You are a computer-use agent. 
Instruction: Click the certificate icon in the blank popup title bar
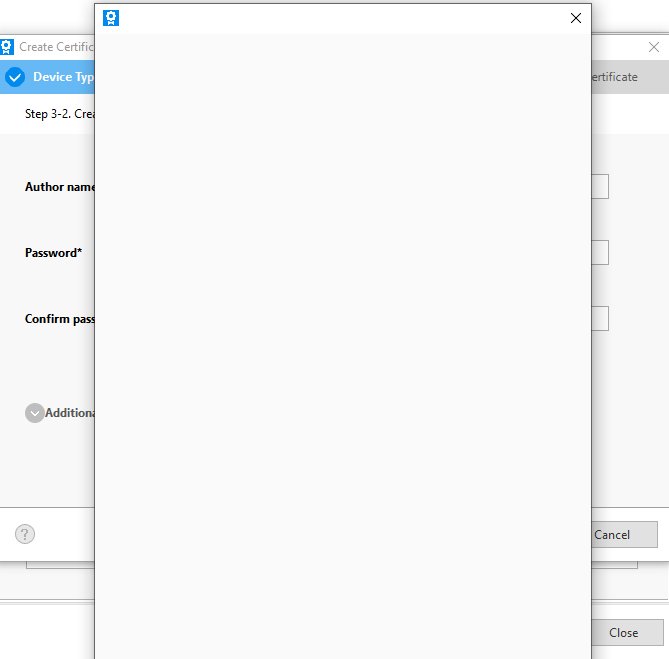click(x=111, y=18)
